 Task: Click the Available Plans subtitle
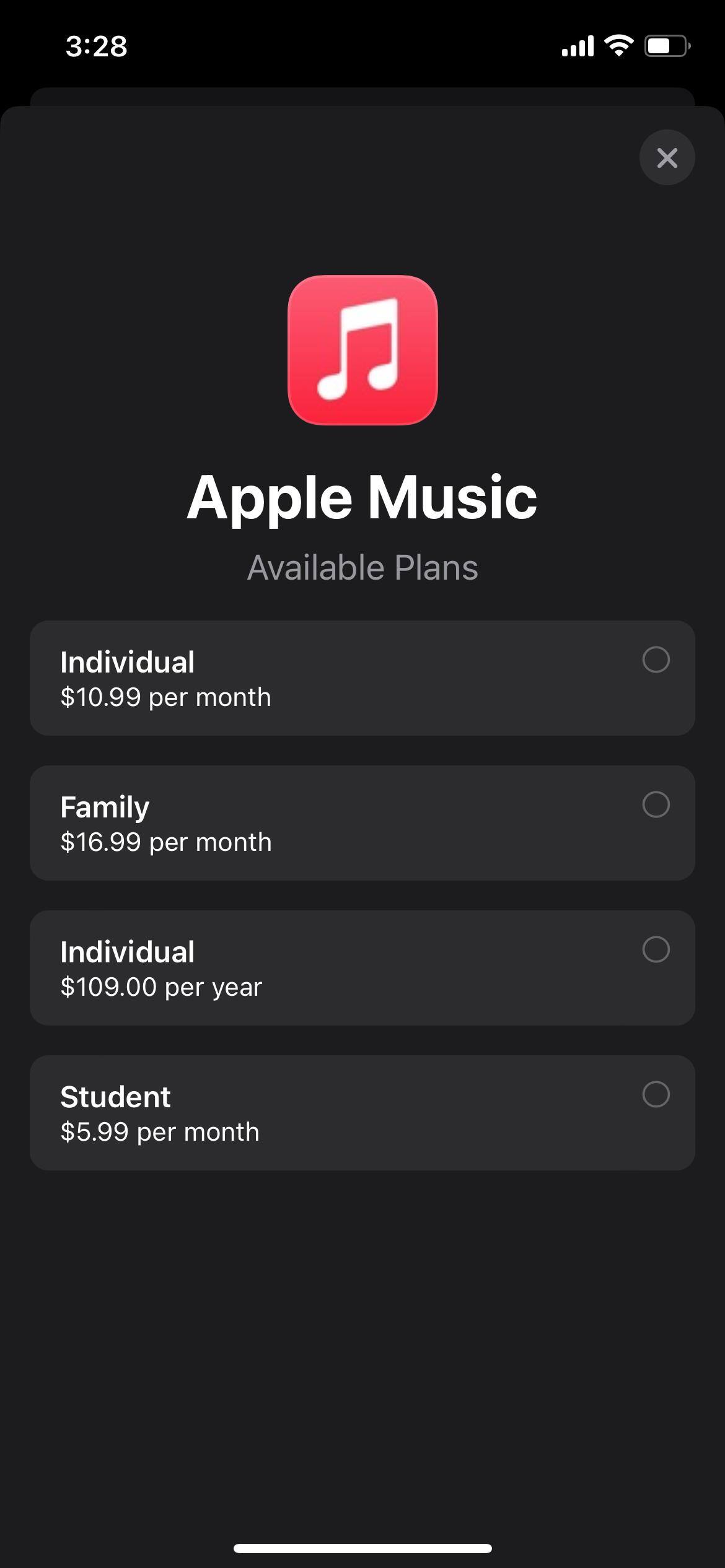coord(362,567)
